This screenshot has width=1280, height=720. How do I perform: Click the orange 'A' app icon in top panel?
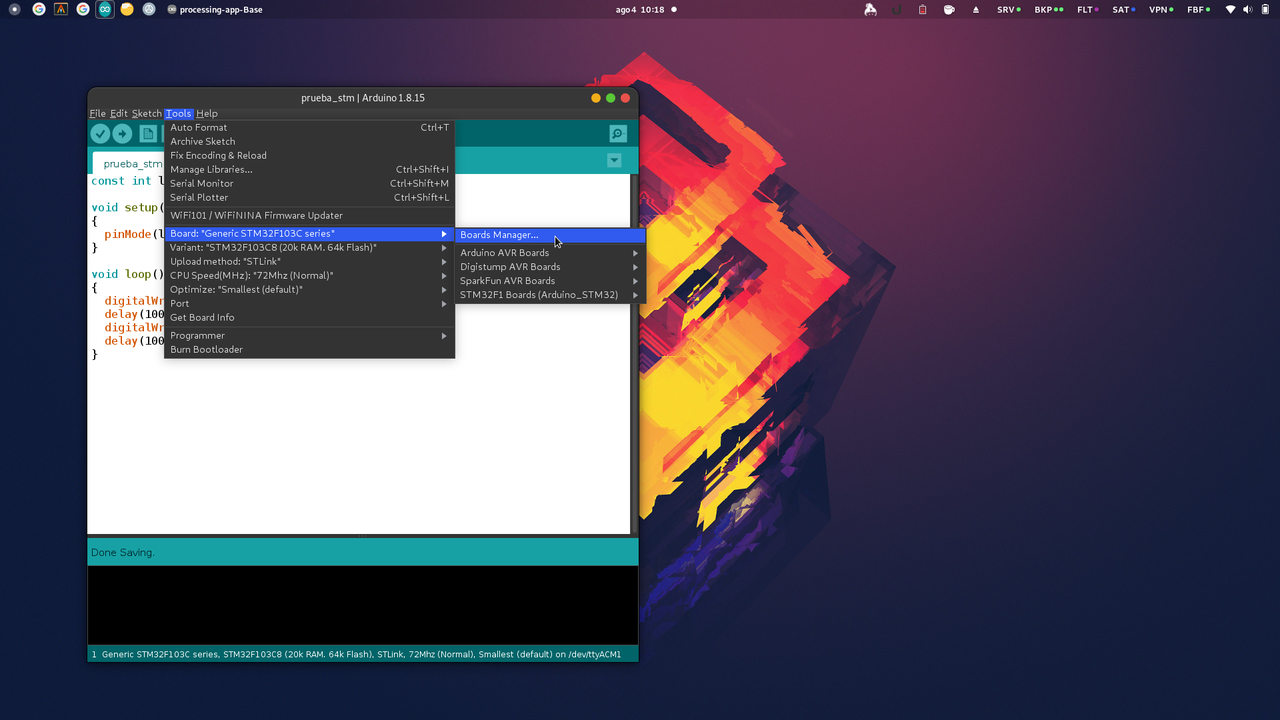click(x=61, y=9)
